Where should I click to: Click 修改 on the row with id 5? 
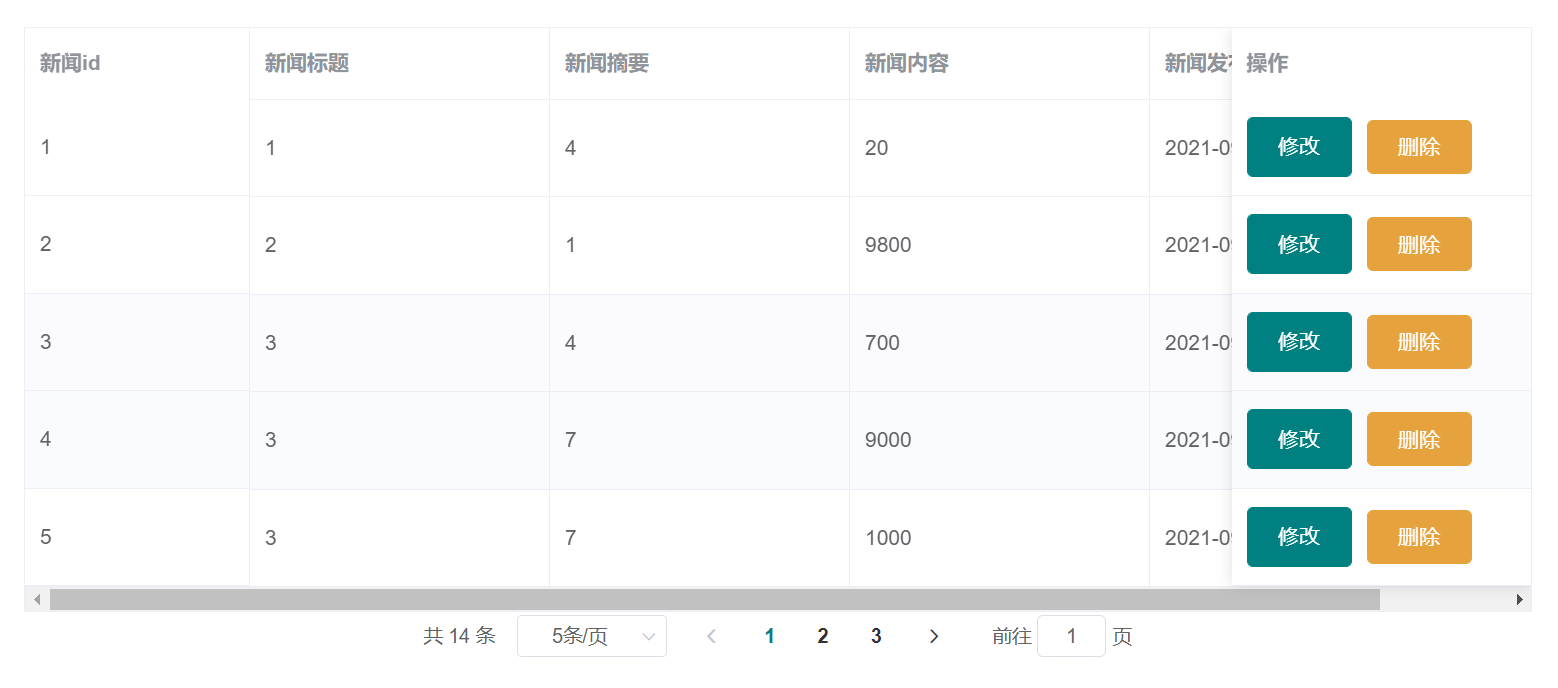tap(1298, 537)
